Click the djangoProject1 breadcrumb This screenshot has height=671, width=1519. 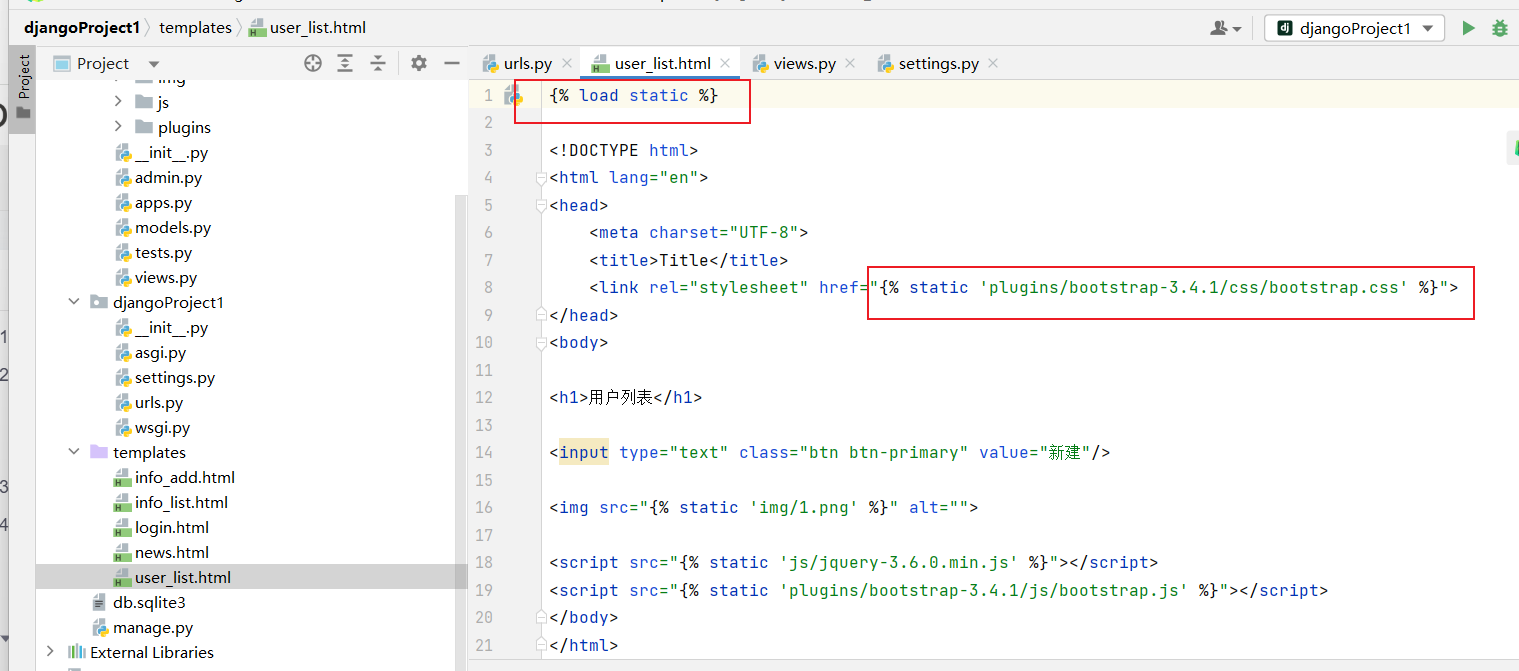(x=81, y=27)
